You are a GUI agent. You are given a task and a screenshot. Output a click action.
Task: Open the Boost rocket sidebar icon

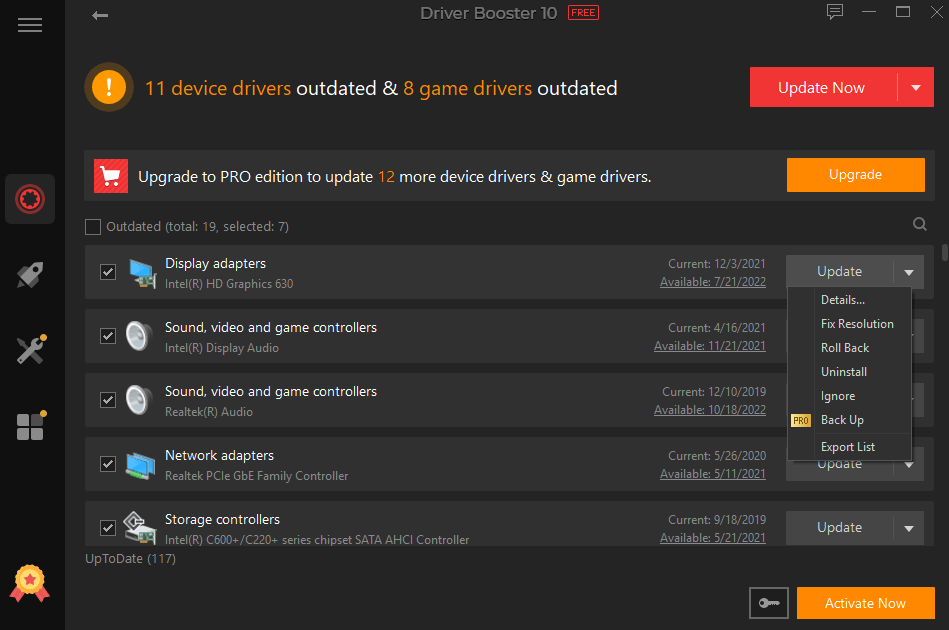[30, 275]
